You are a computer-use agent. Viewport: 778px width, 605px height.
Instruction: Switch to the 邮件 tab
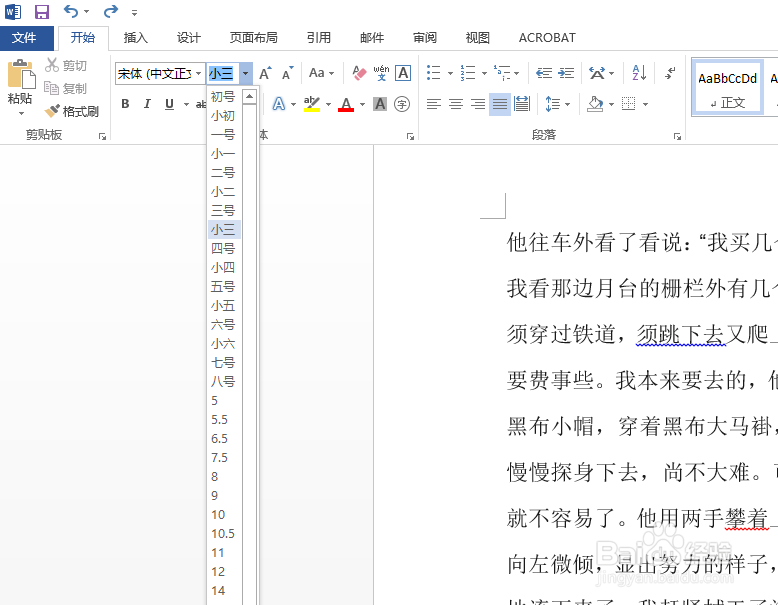(372, 38)
